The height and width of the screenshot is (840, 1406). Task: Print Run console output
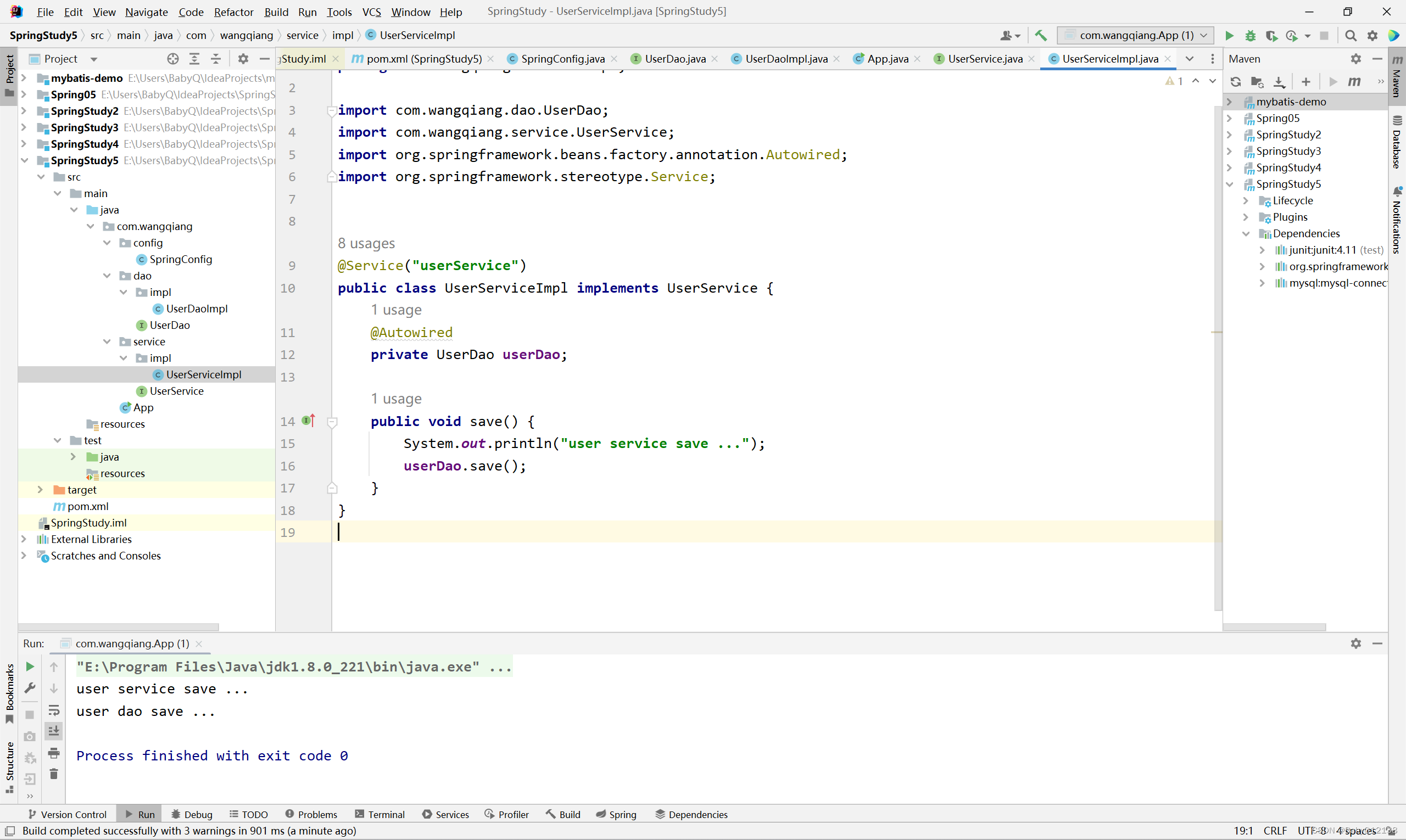click(54, 753)
